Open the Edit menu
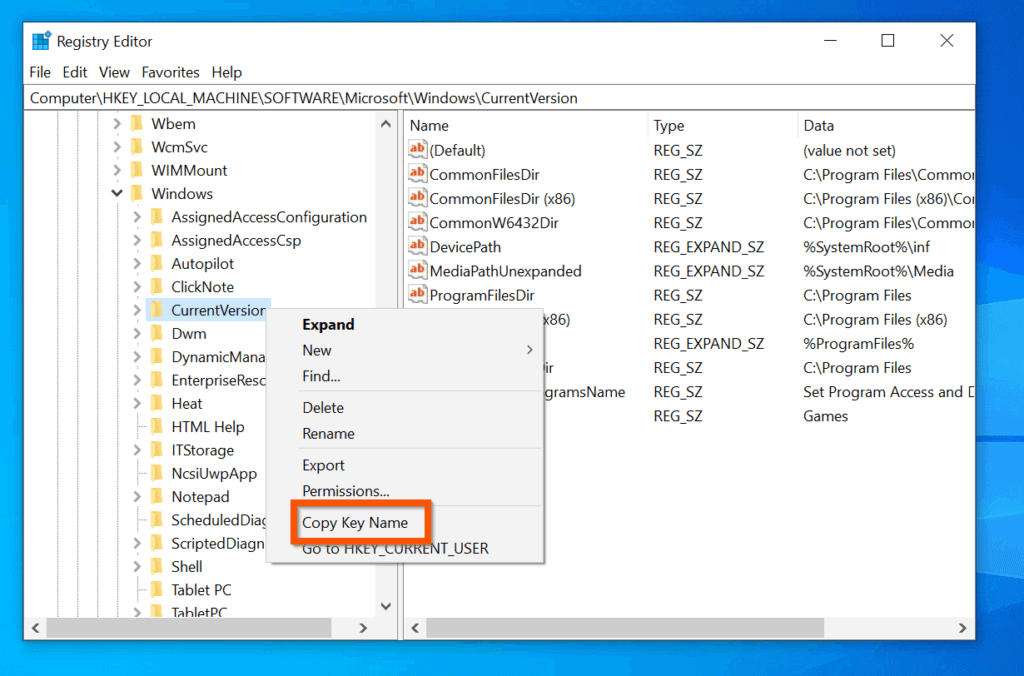The image size is (1024, 676). coord(74,72)
